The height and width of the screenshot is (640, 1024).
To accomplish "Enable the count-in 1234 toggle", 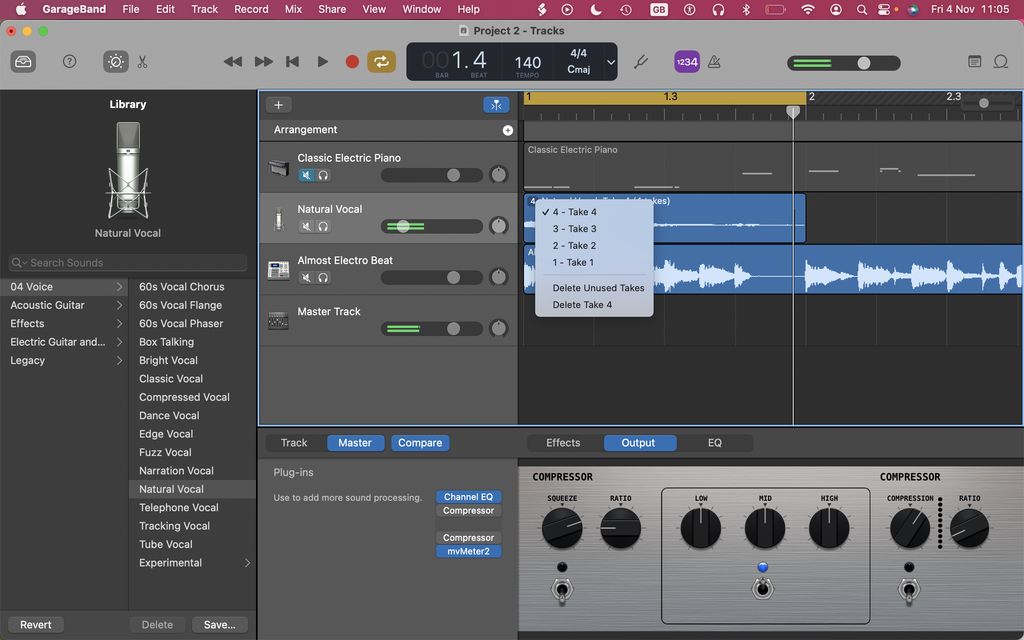I will tap(685, 61).
